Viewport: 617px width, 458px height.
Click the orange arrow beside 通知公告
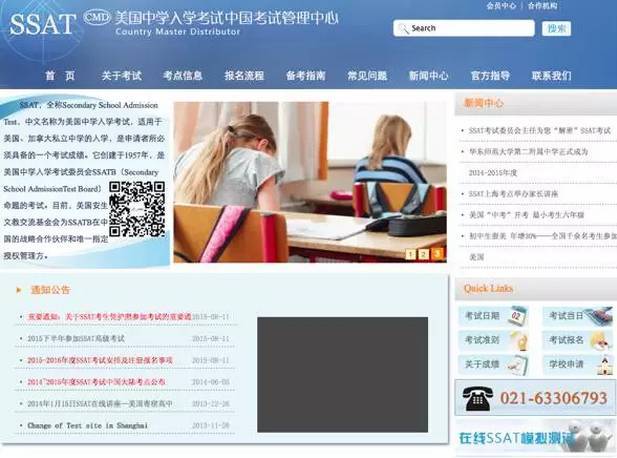[x=18, y=290]
